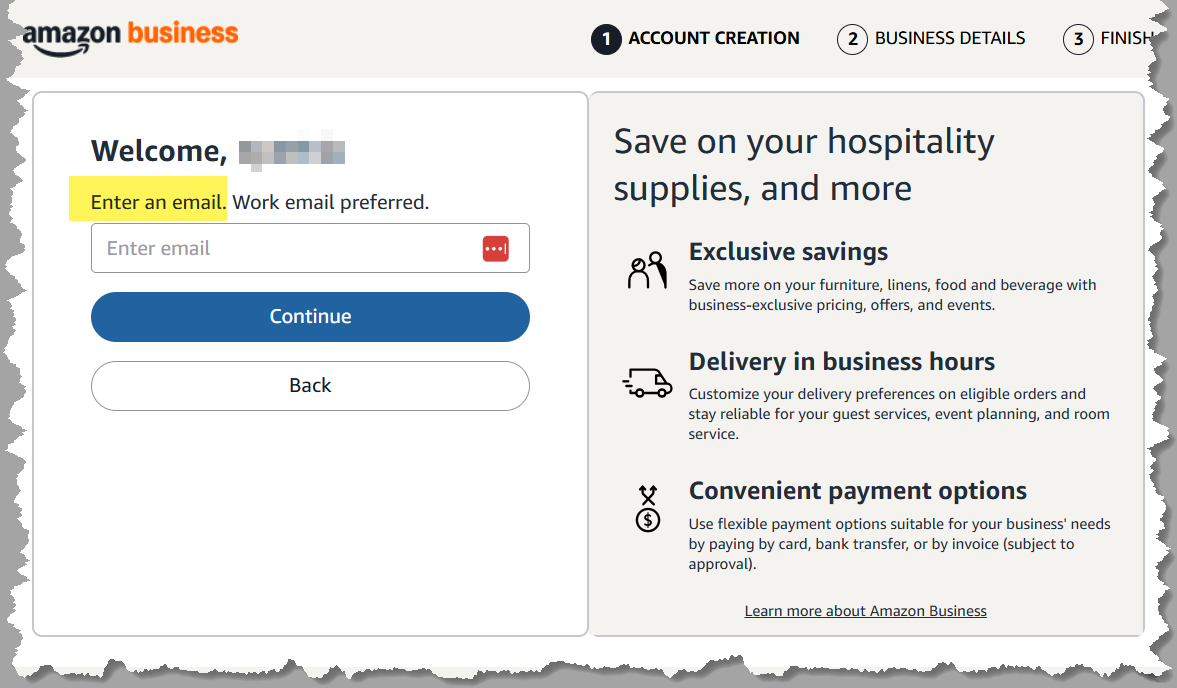Click the Amazon Business logo
Viewport: 1177px width, 688px height.
pos(130,36)
